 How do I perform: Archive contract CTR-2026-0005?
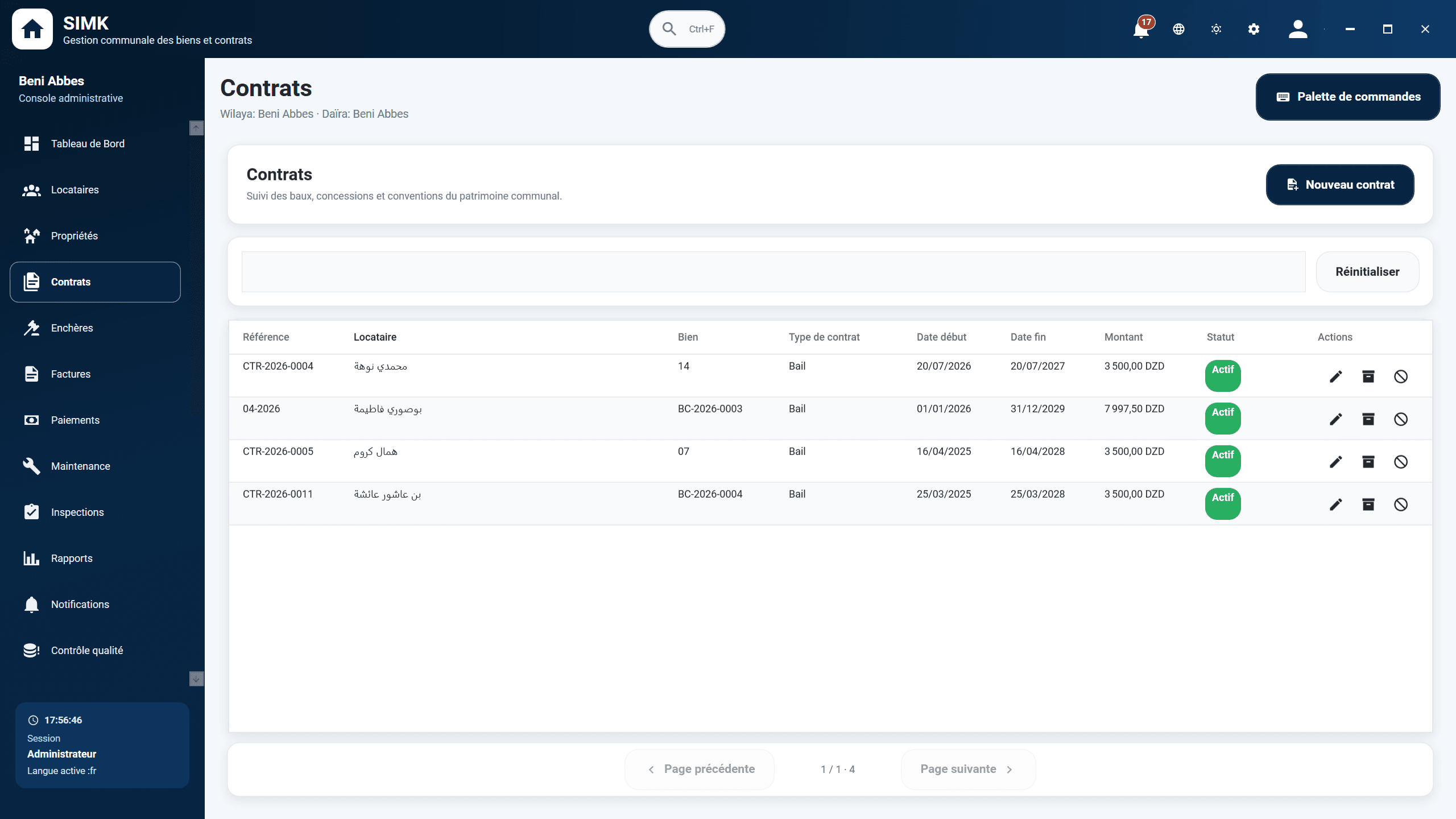1368,462
